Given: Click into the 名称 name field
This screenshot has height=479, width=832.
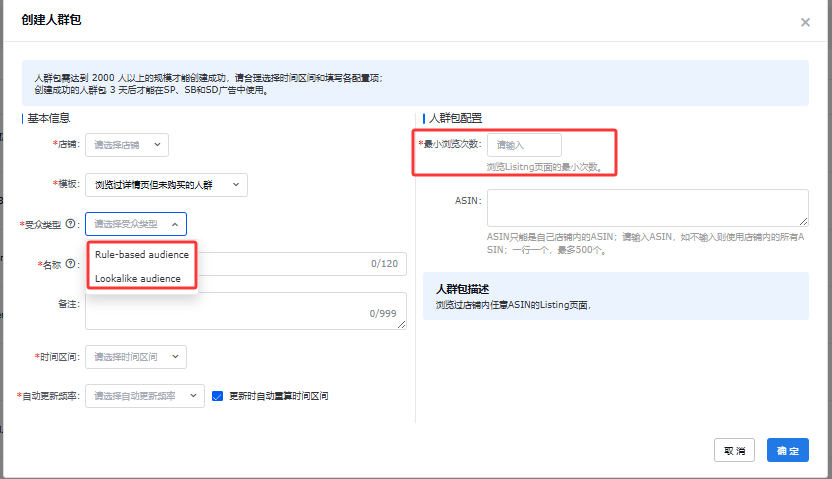Looking at the screenshot, I should point(280,264).
